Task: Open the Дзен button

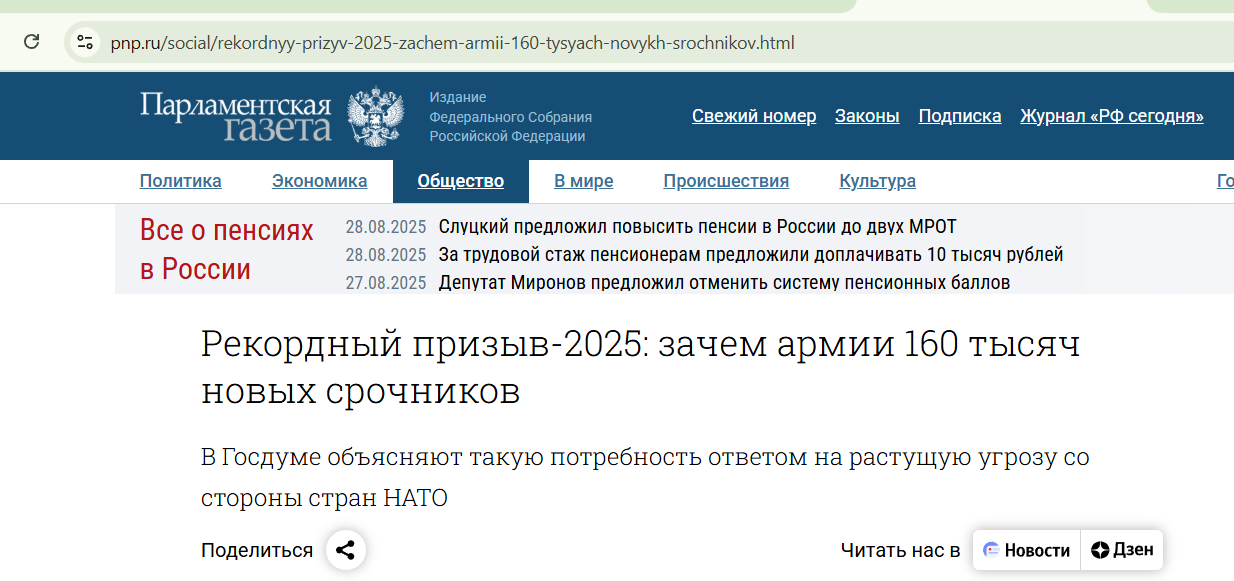Action: click(1122, 550)
